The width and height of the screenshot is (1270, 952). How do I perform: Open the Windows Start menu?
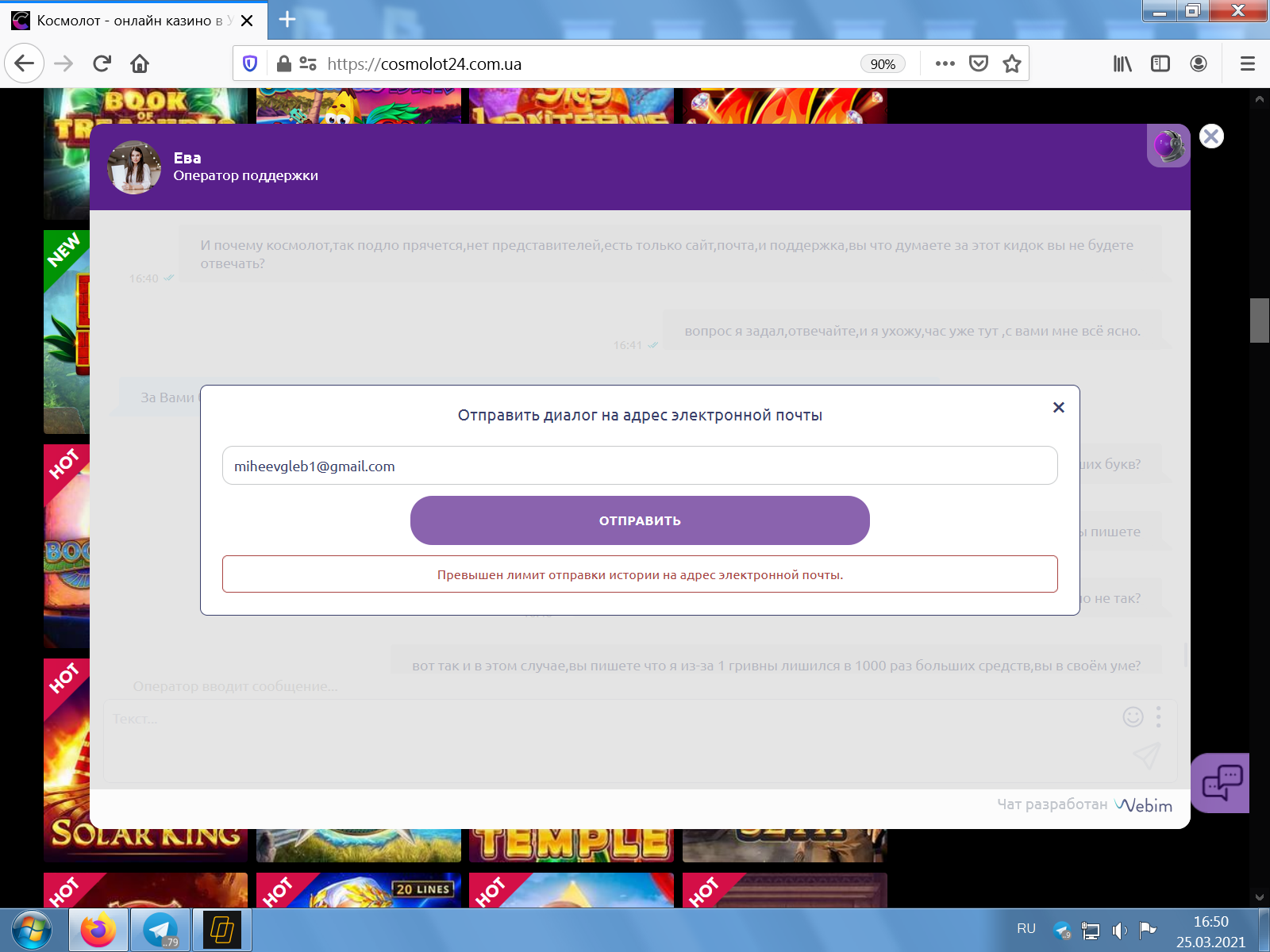[32, 931]
